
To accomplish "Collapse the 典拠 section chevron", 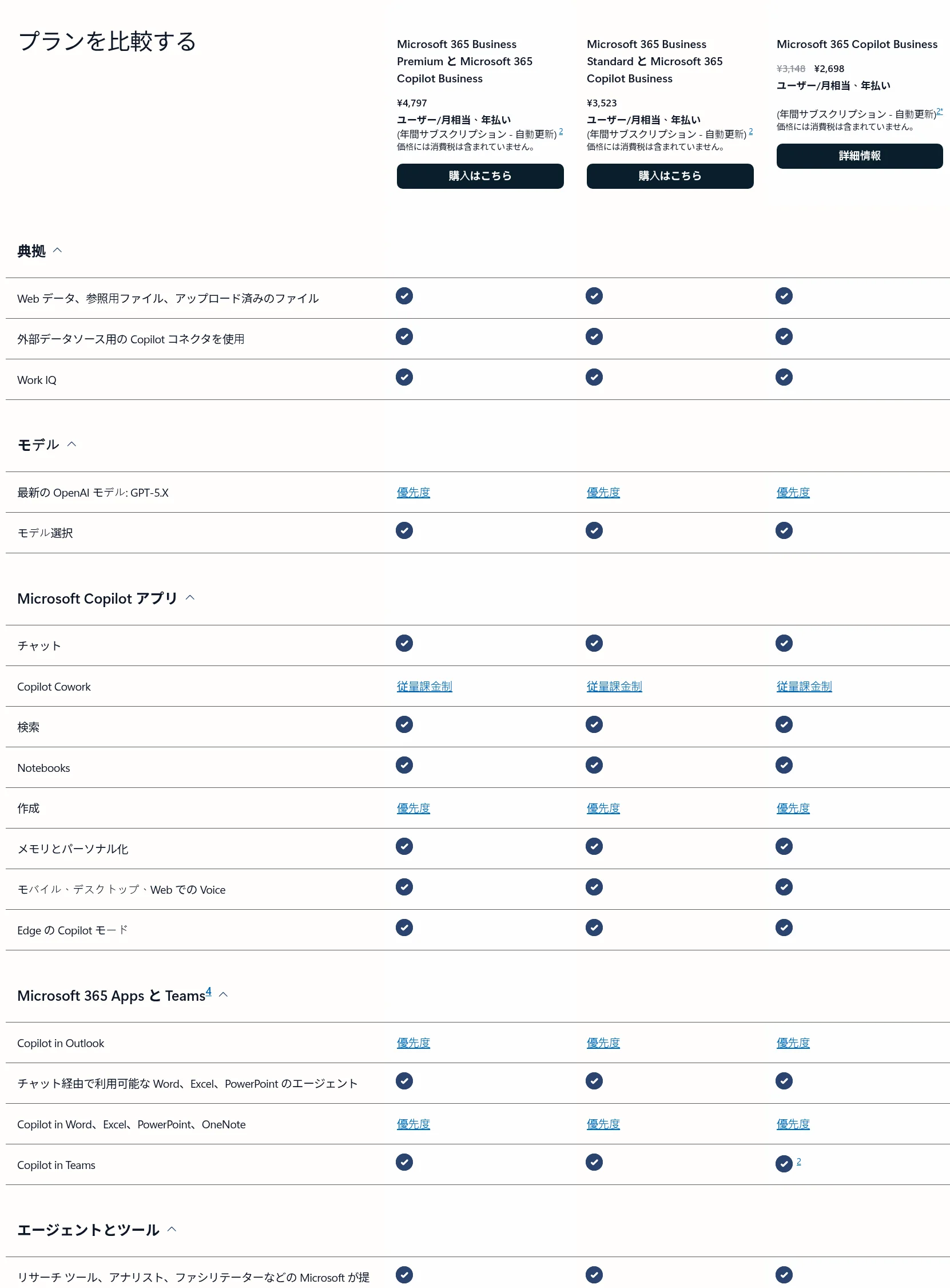I will point(58,250).
